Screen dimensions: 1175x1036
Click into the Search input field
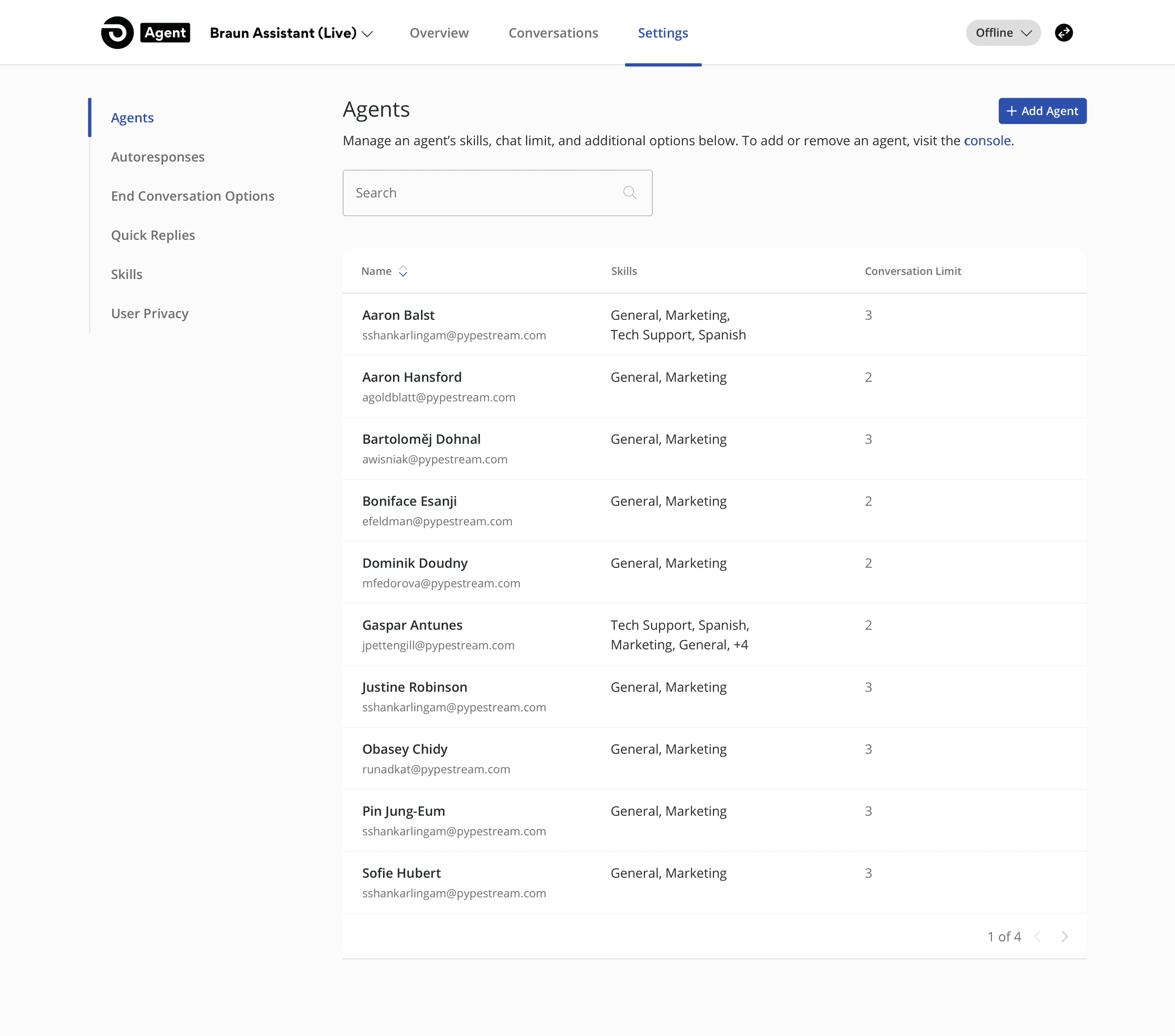pos(483,193)
